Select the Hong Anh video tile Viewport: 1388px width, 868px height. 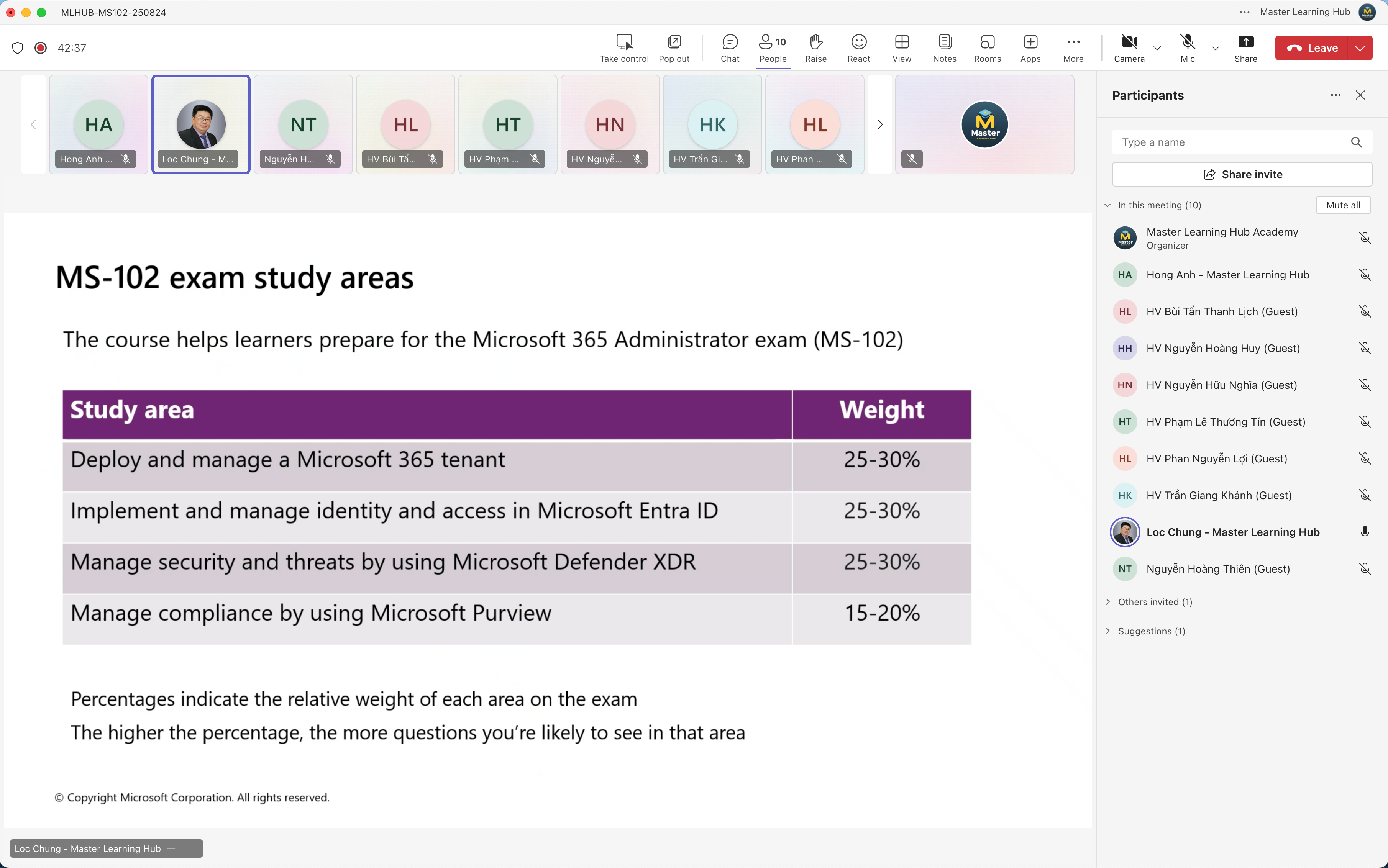[x=99, y=124]
